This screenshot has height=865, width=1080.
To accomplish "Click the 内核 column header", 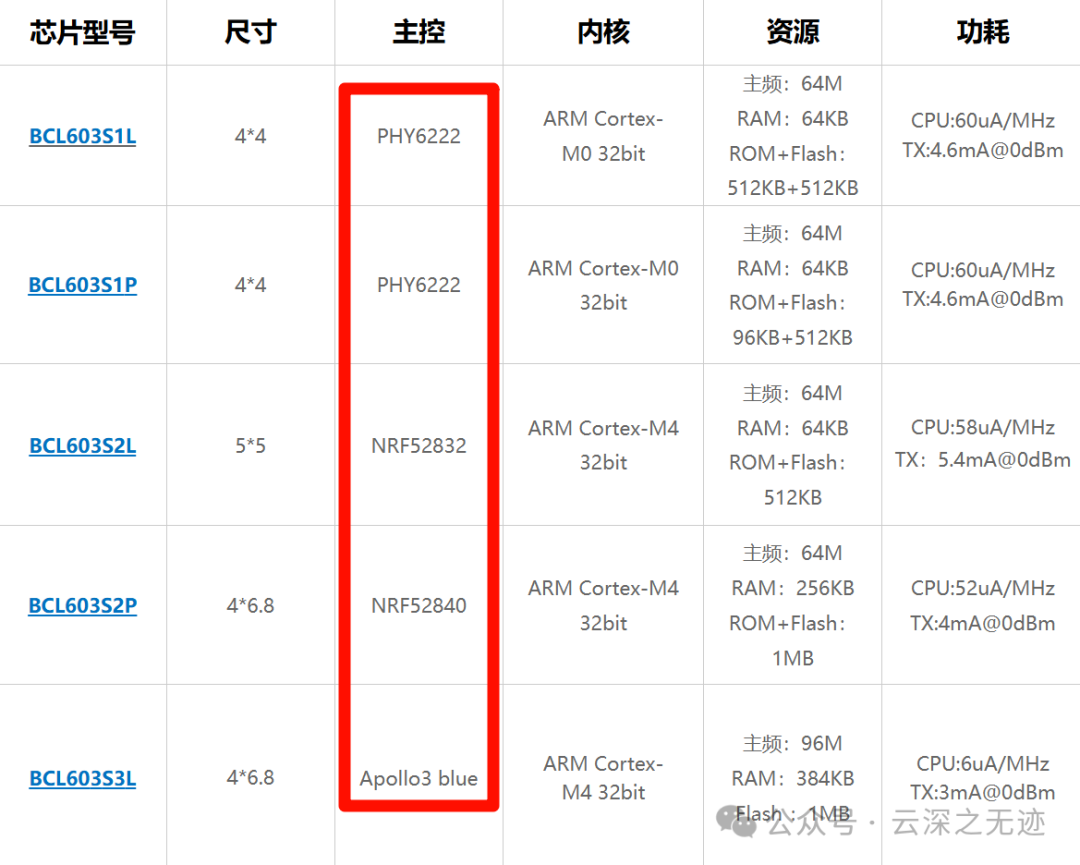I will (603, 32).
